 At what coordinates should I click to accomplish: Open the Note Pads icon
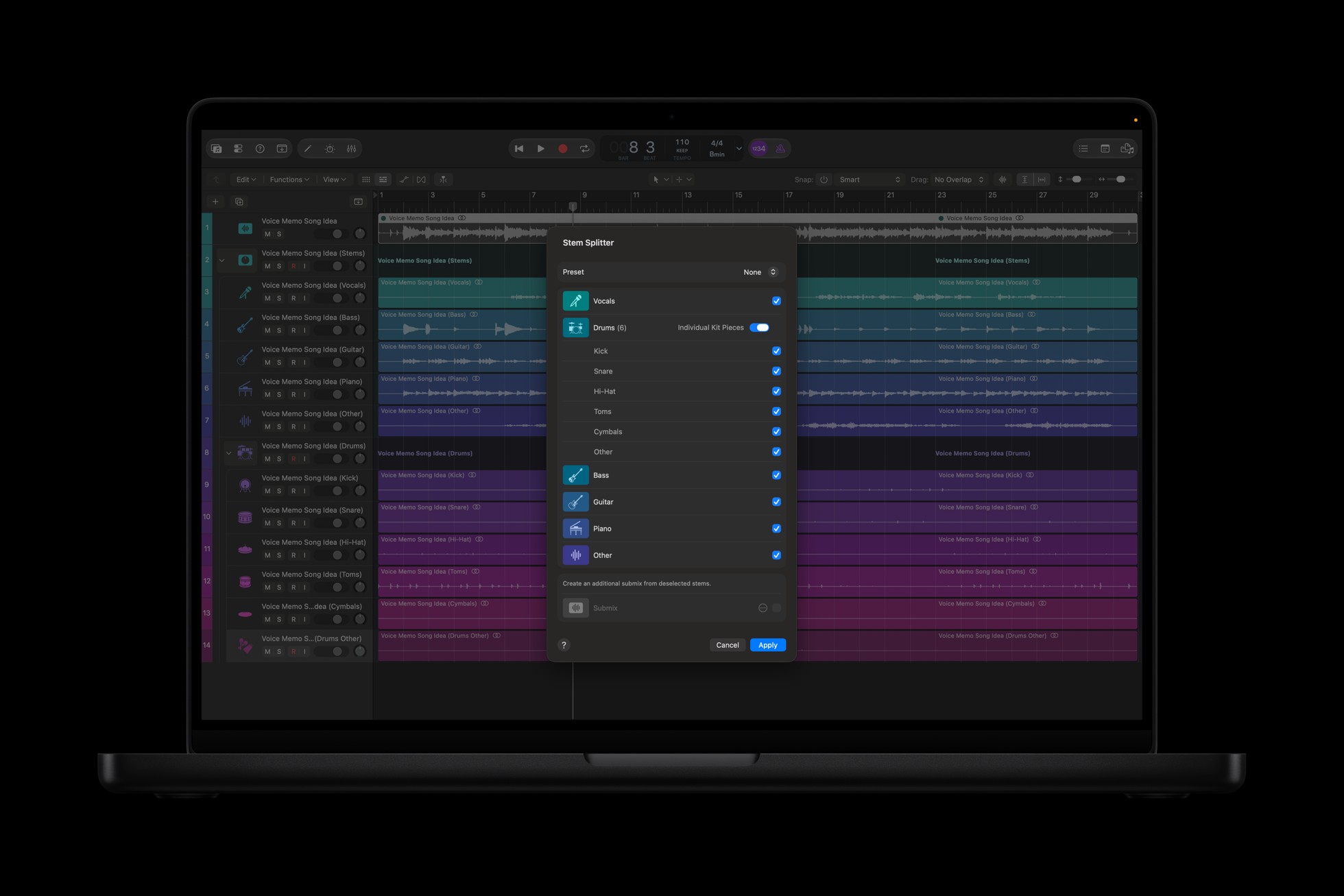click(x=1105, y=149)
